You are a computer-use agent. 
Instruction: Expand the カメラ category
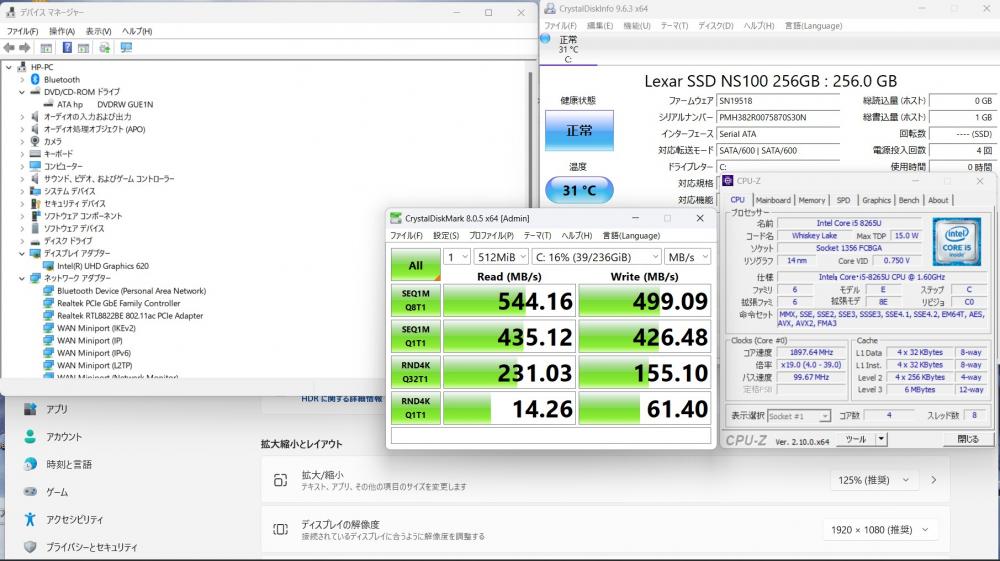tap(22, 142)
